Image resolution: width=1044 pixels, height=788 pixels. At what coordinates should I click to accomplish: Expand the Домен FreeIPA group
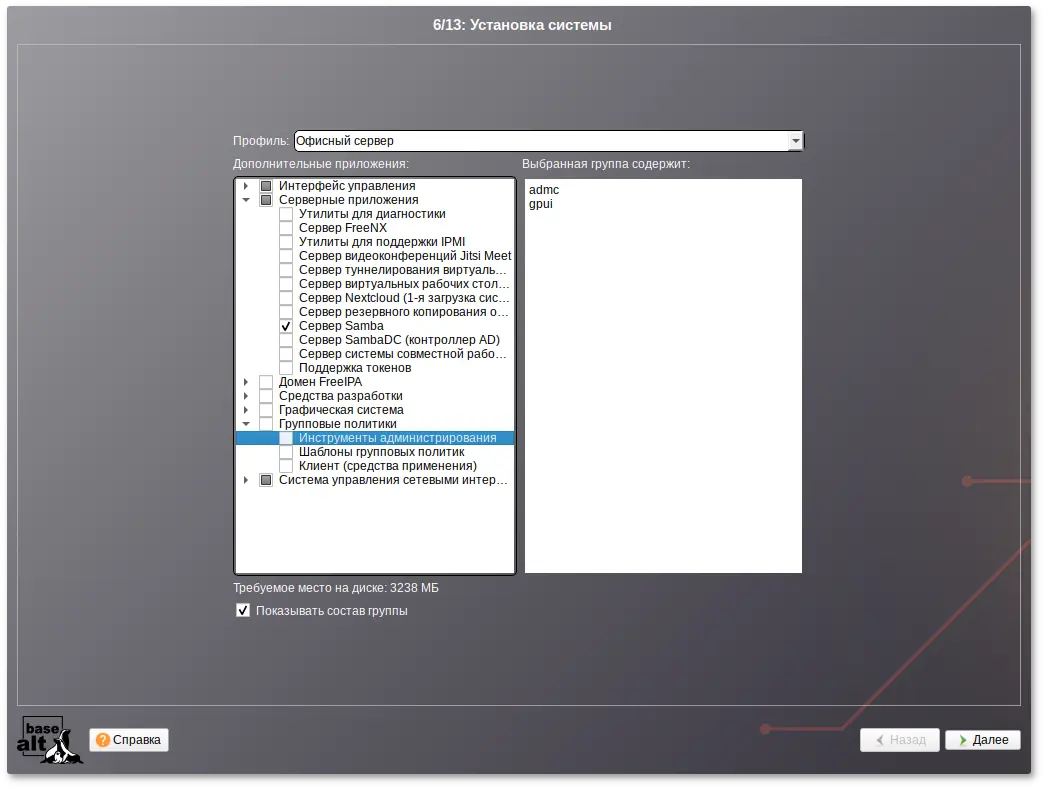pos(246,382)
